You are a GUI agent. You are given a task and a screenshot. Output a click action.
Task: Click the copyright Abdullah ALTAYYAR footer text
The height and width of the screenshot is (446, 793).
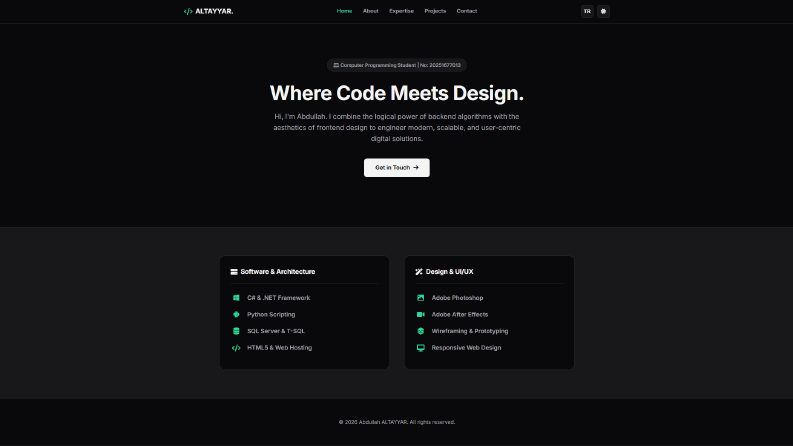[x=396, y=422]
